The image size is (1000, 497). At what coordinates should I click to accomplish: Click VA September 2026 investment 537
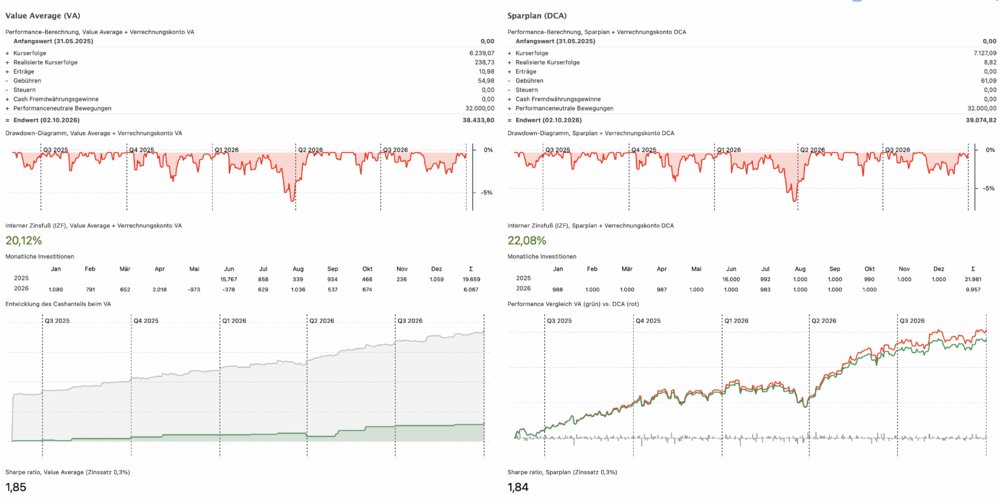coord(332,289)
